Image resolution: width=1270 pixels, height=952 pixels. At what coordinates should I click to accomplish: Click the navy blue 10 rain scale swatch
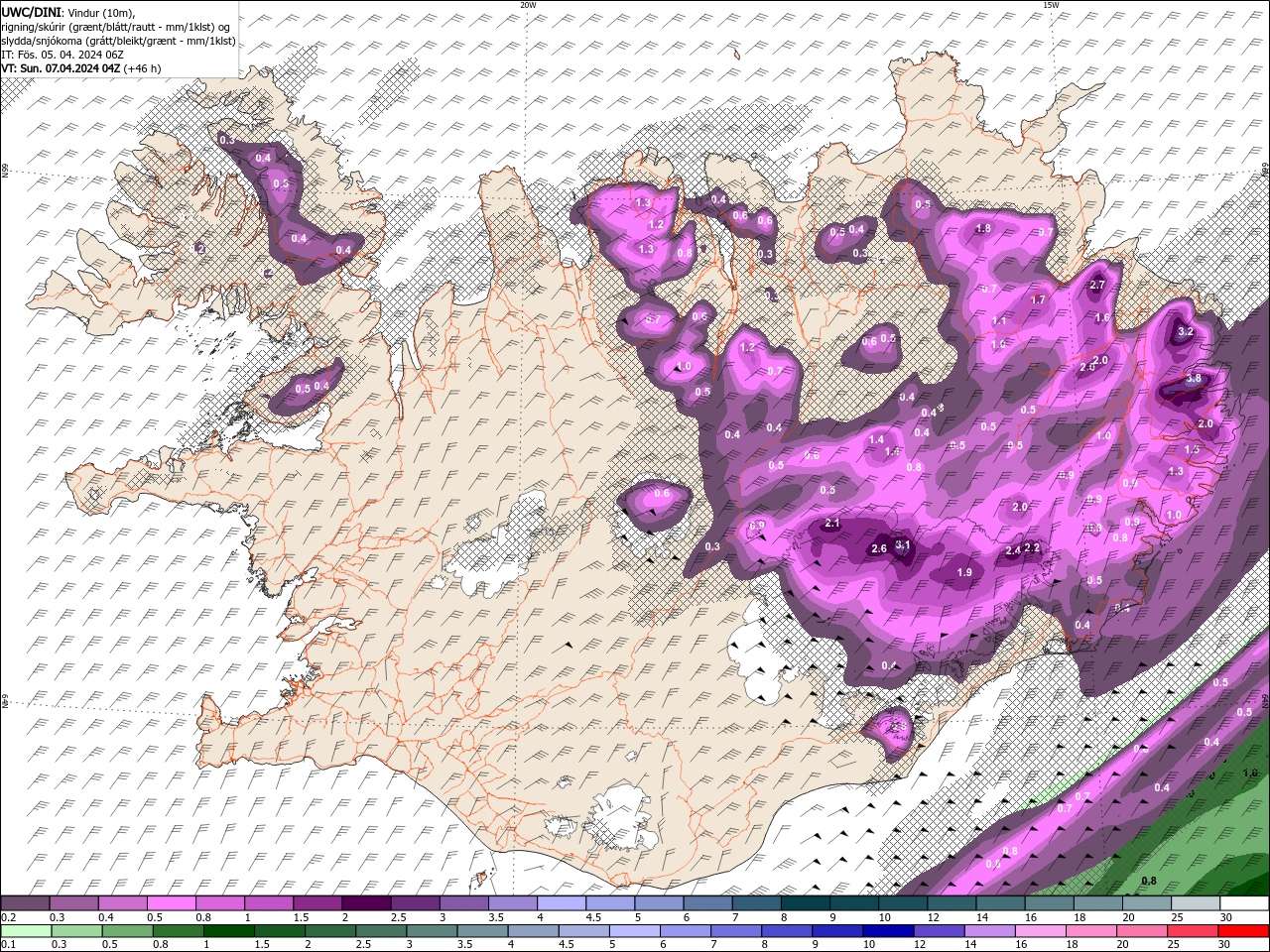(887, 931)
